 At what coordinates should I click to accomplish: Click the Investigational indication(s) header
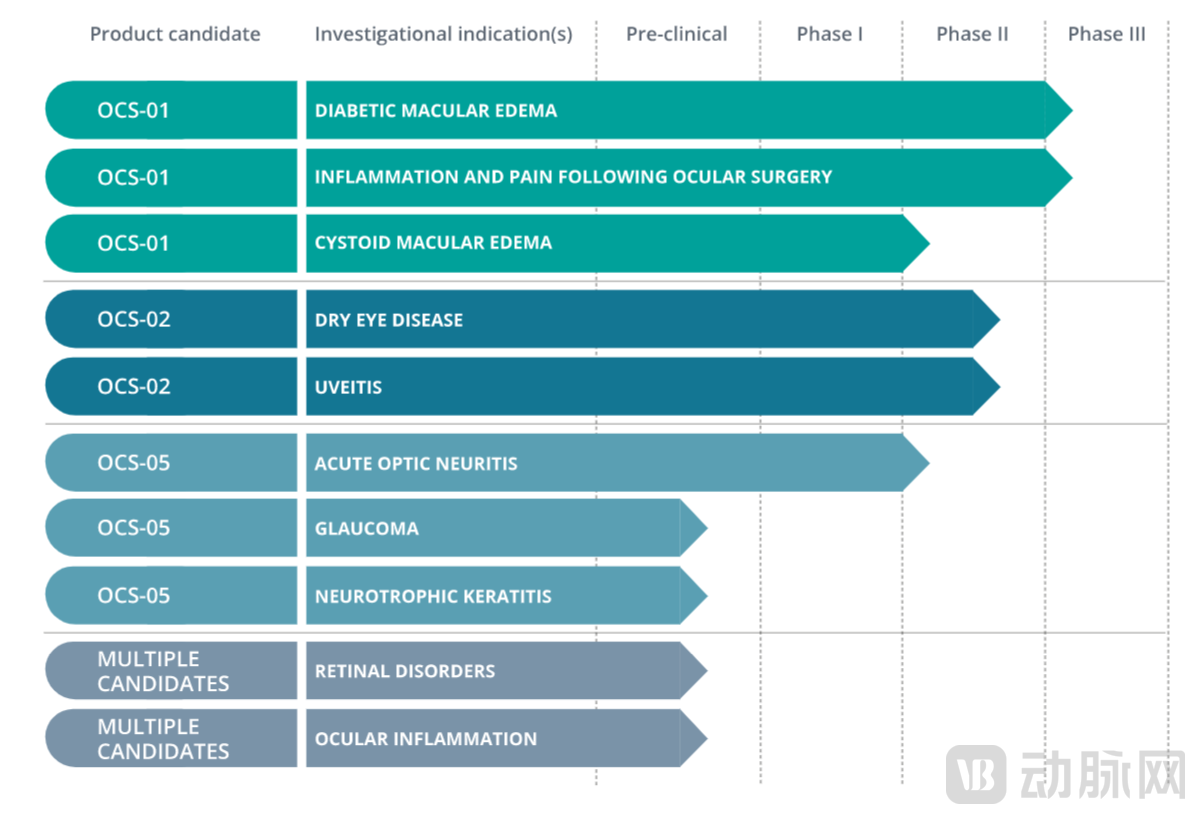(x=444, y=35)
